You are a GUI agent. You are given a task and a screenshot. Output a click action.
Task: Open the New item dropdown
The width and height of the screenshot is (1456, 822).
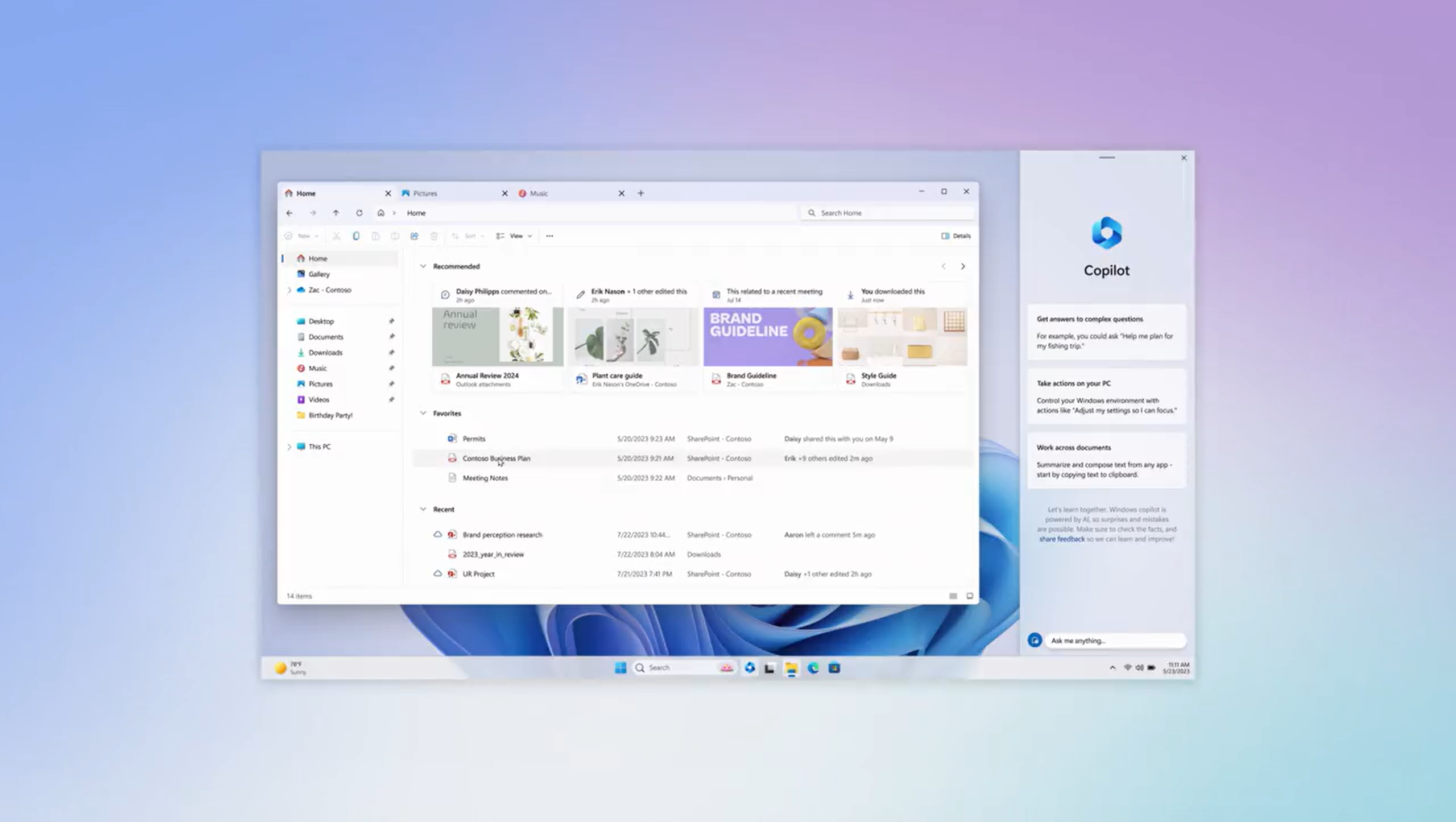click(x=302, y=236)
